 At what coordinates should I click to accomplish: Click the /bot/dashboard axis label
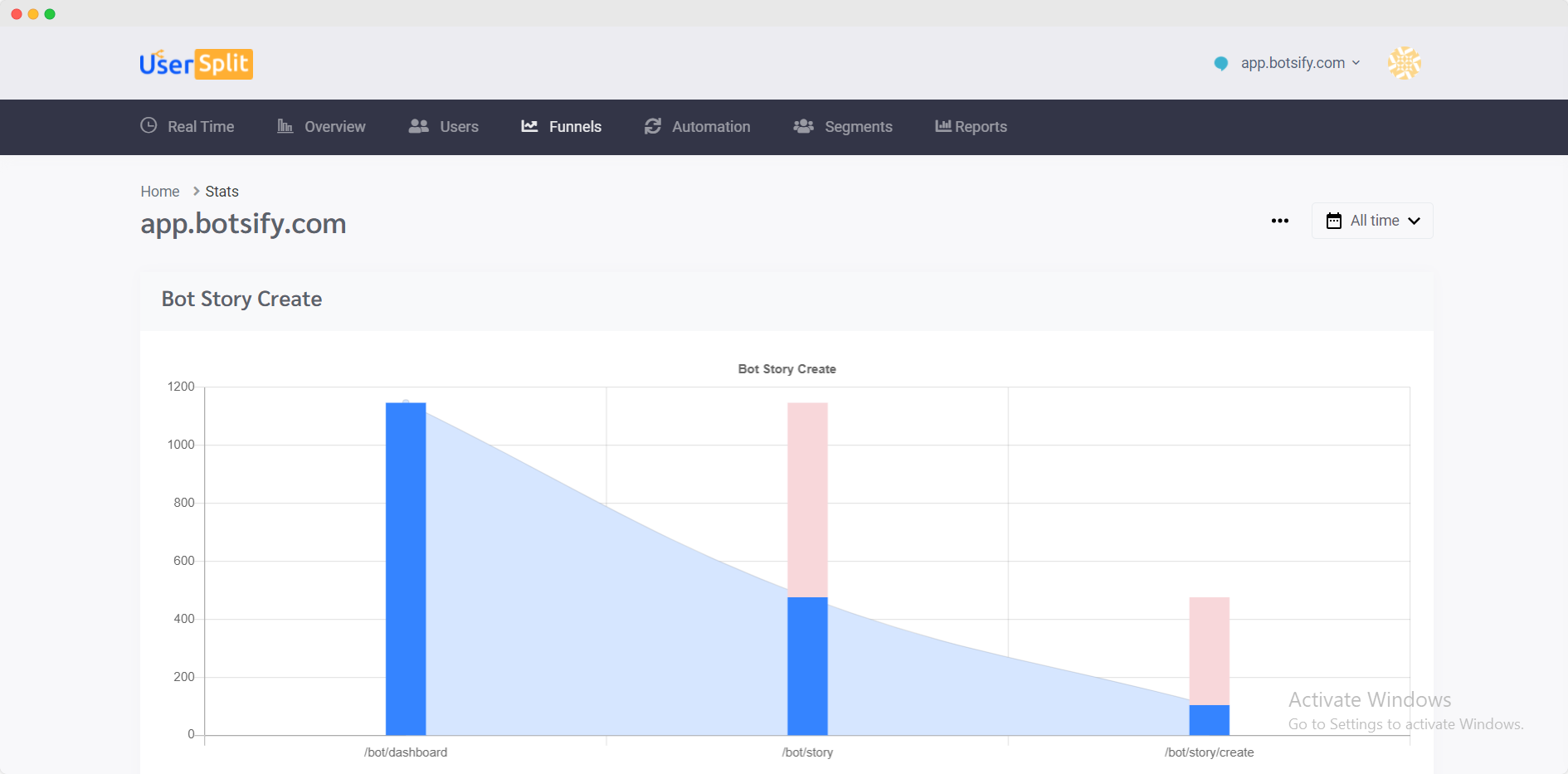406,752
